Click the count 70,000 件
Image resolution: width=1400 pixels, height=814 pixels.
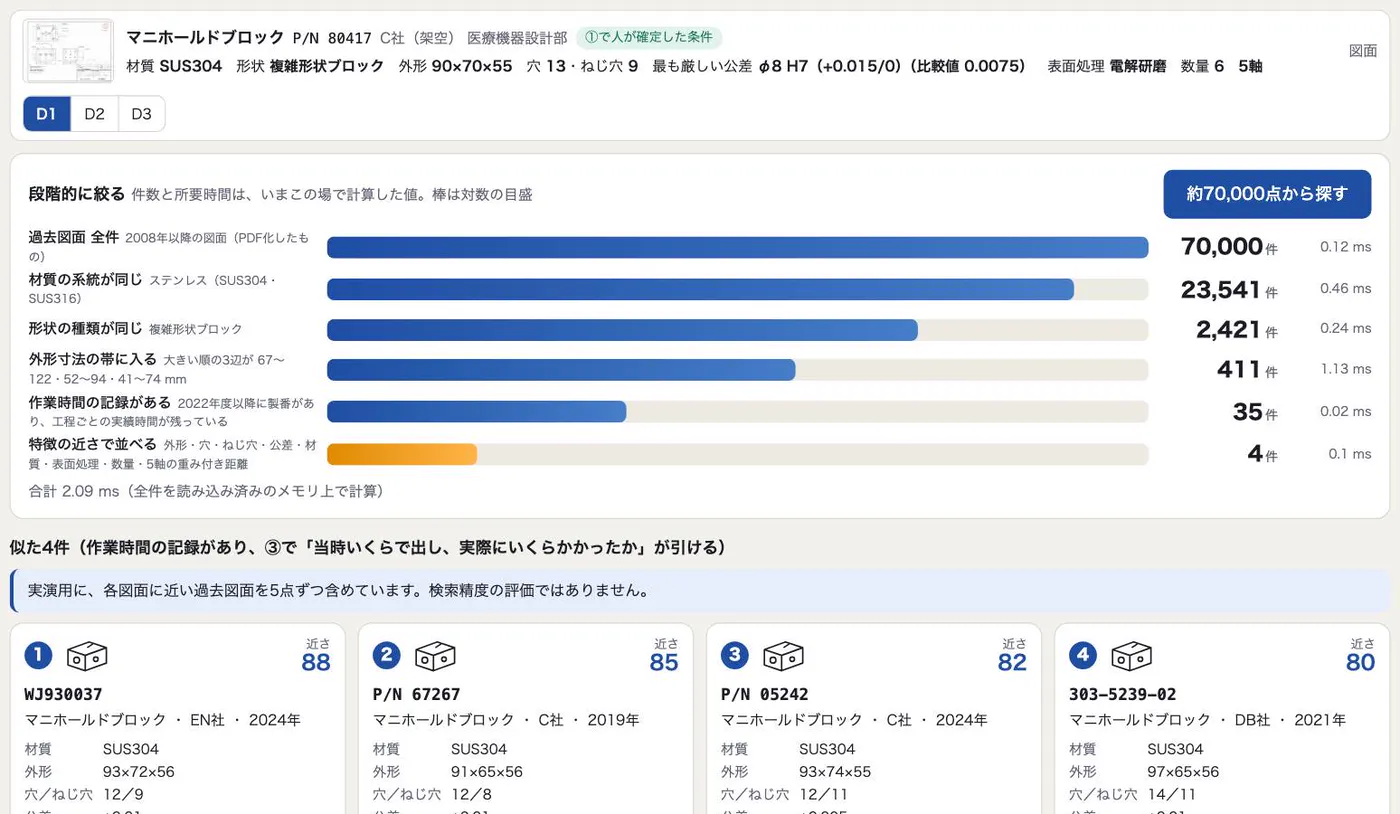(1229, 247)
